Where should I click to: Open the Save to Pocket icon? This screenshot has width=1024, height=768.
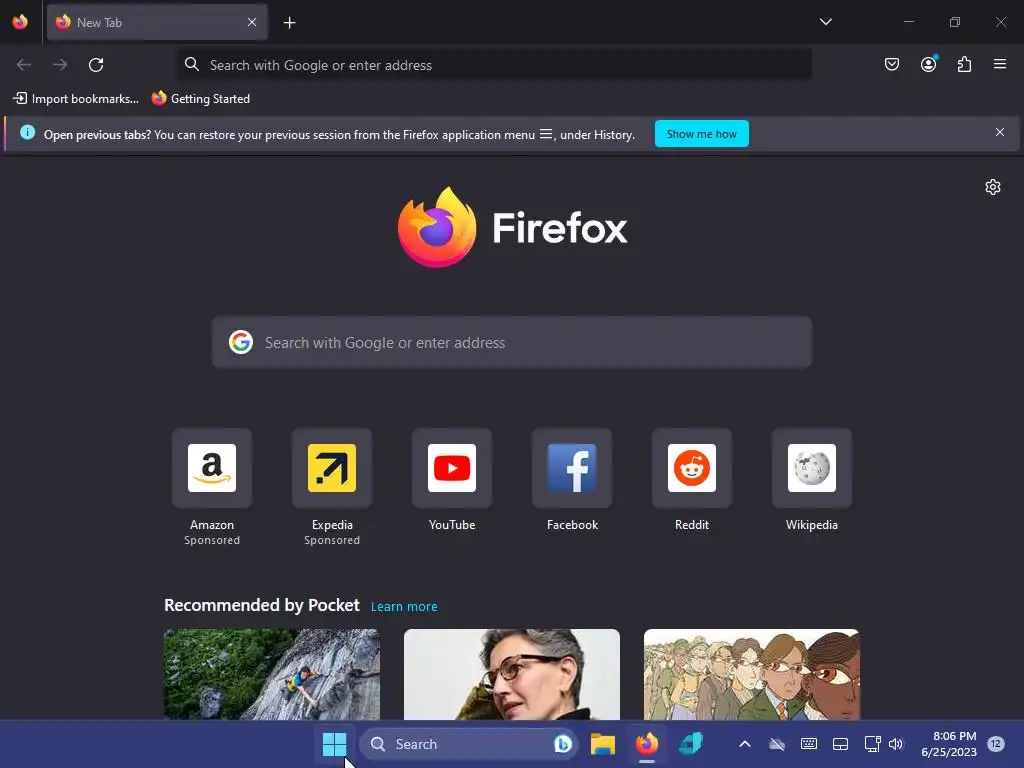891,64
